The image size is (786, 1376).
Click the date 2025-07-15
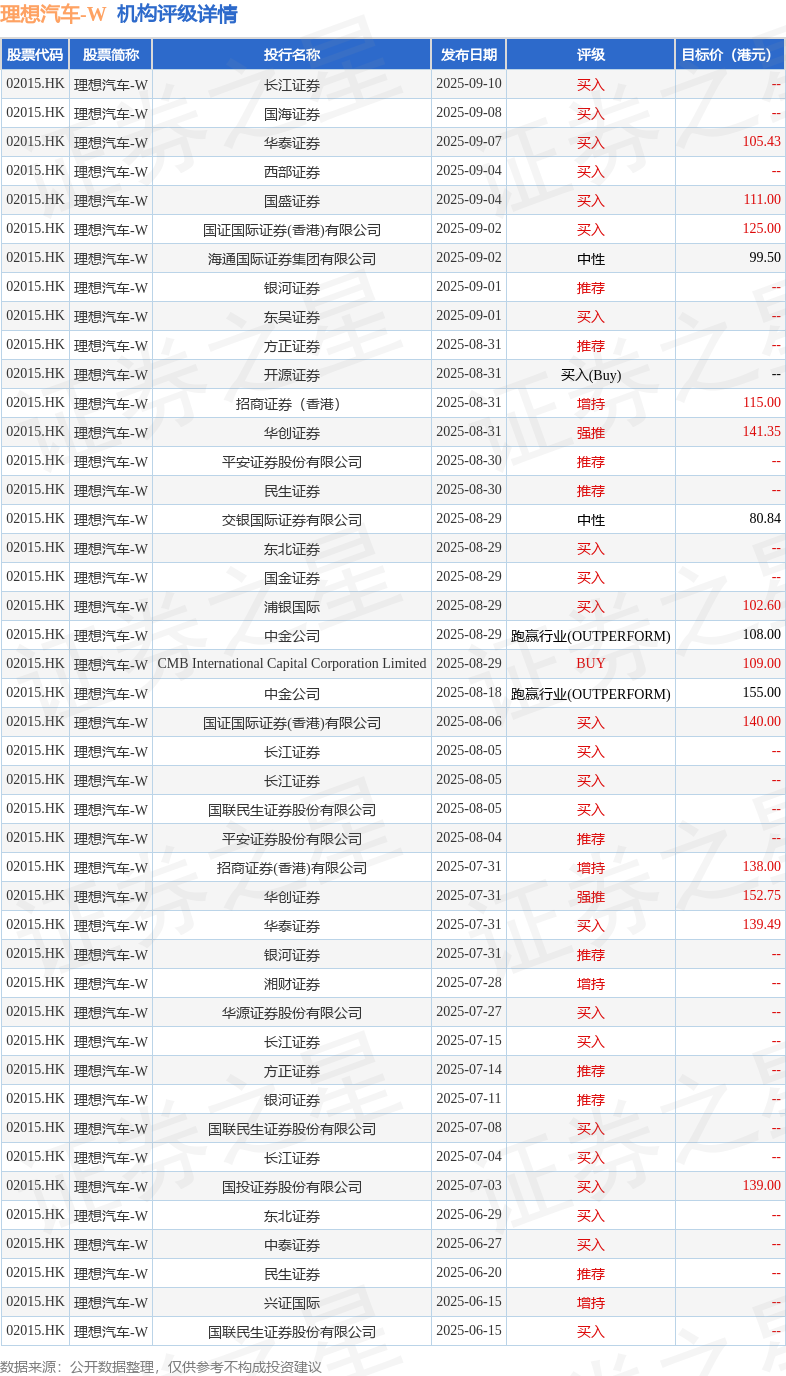[x=469, y=1041]
